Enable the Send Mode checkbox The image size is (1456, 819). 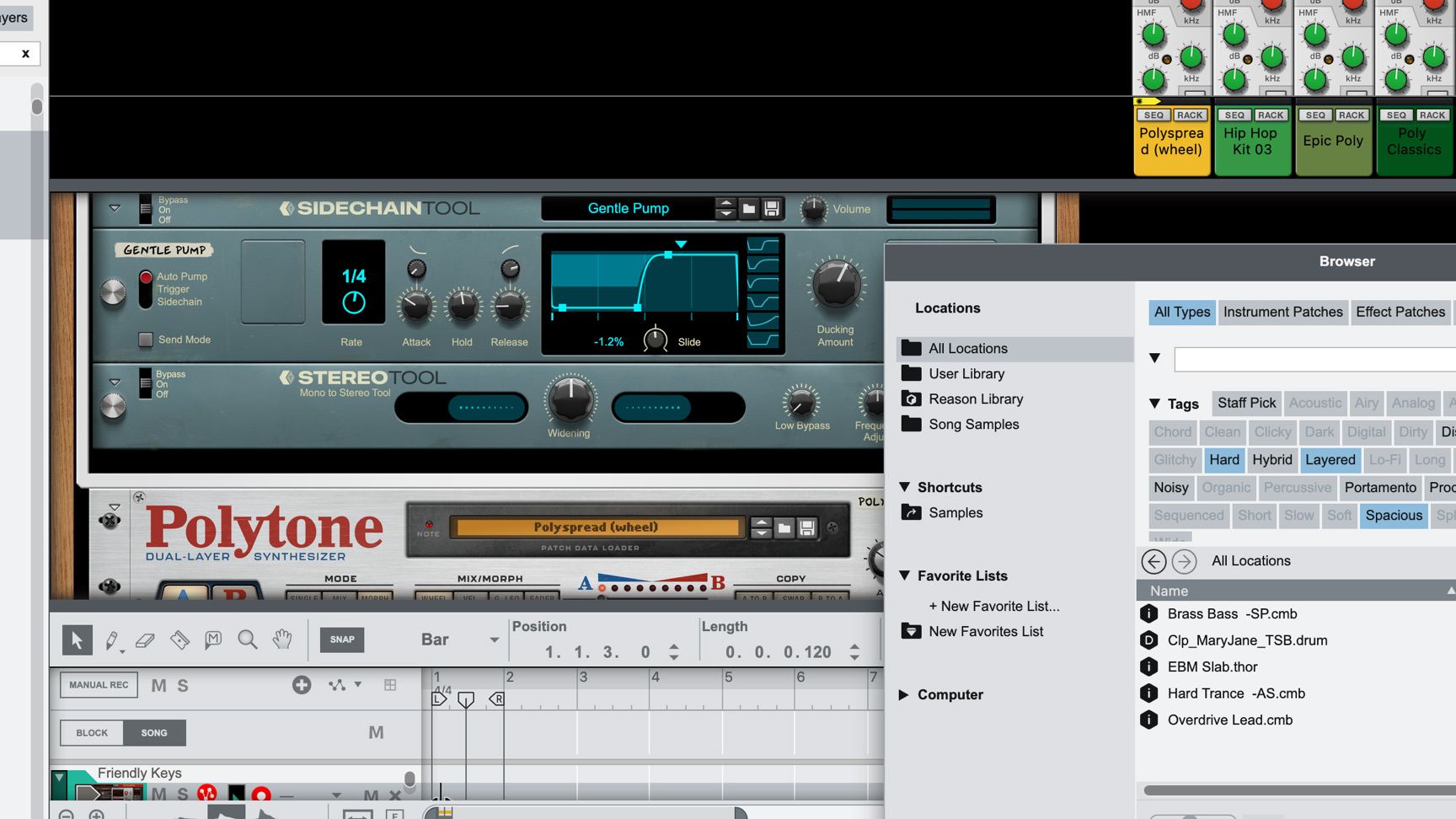coord(146,340)
